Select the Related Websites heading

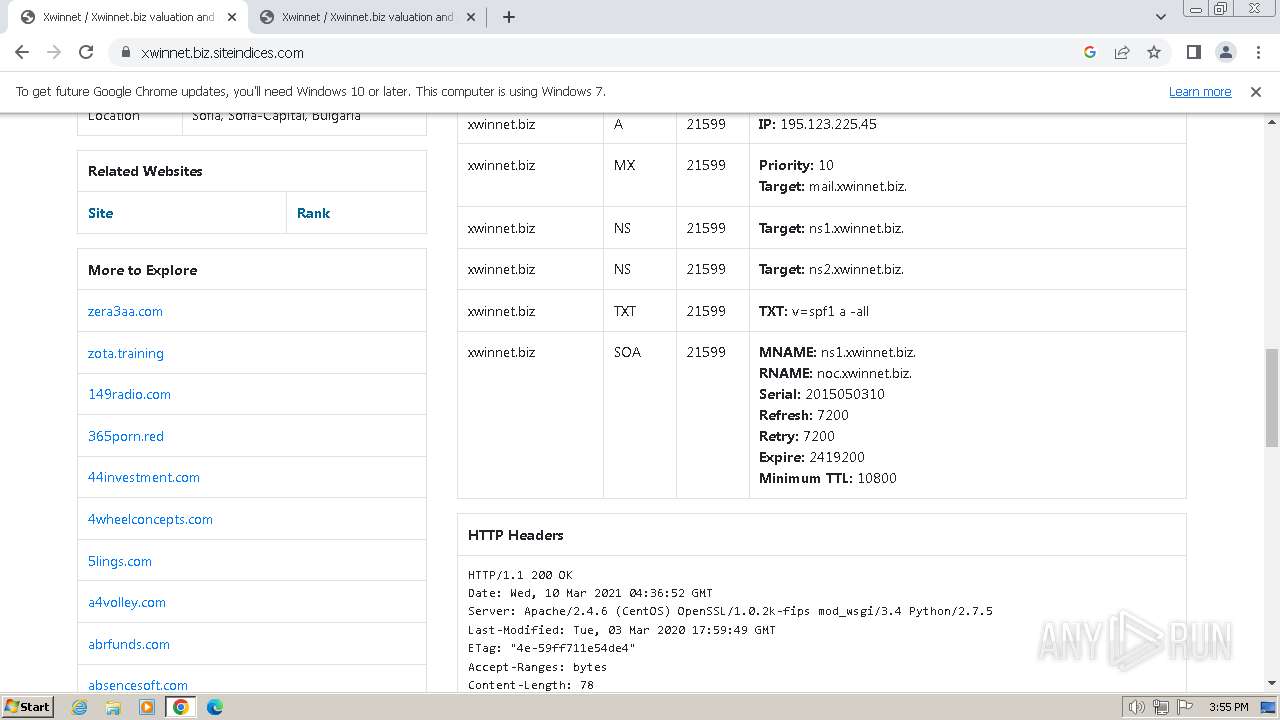(x=145, y=171)
